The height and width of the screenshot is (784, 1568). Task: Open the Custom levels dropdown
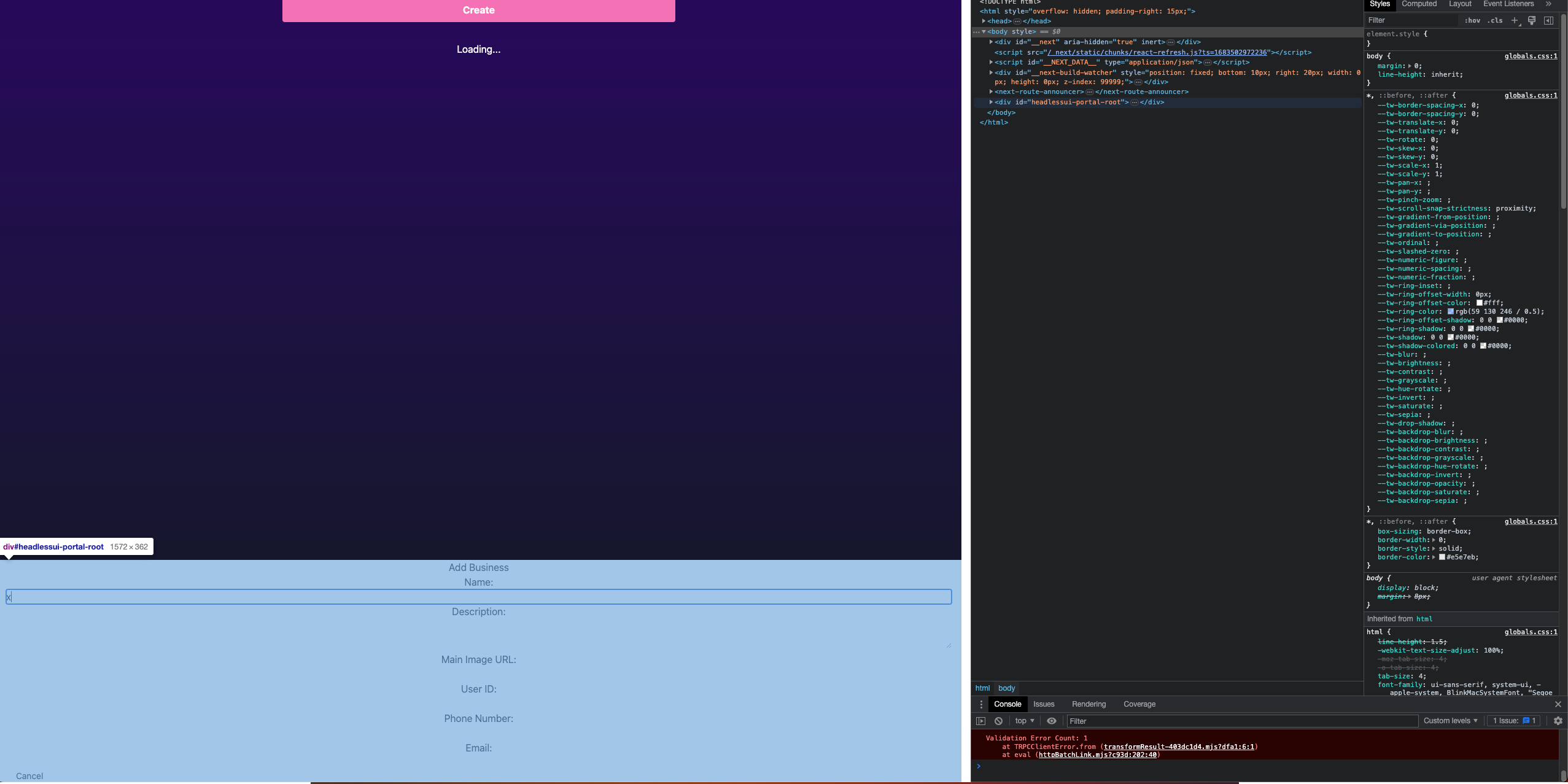pos(1450,721)
